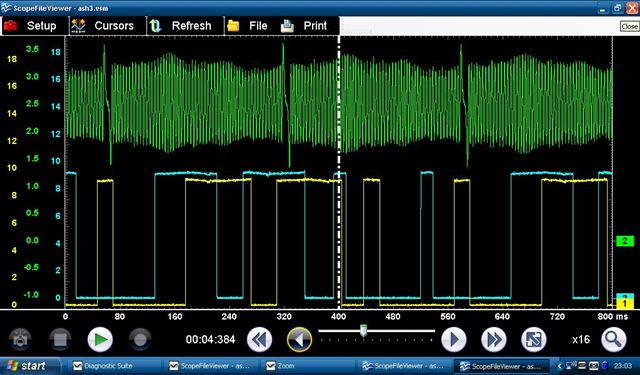The image size is (640, 375).
Task: Click the expand view icon
Action: pyautogui.click(x=534, y=339)
